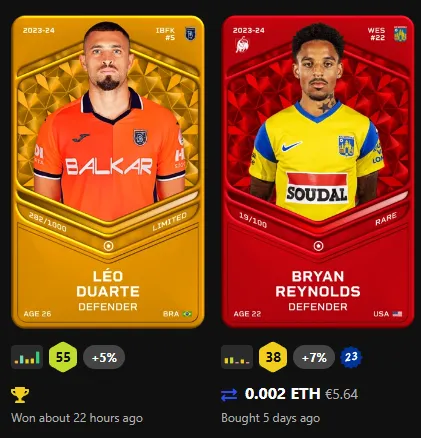Screen dimensions: 421x438
Task: Click the +5% bonus badge
Action: [x=104, y=357]
